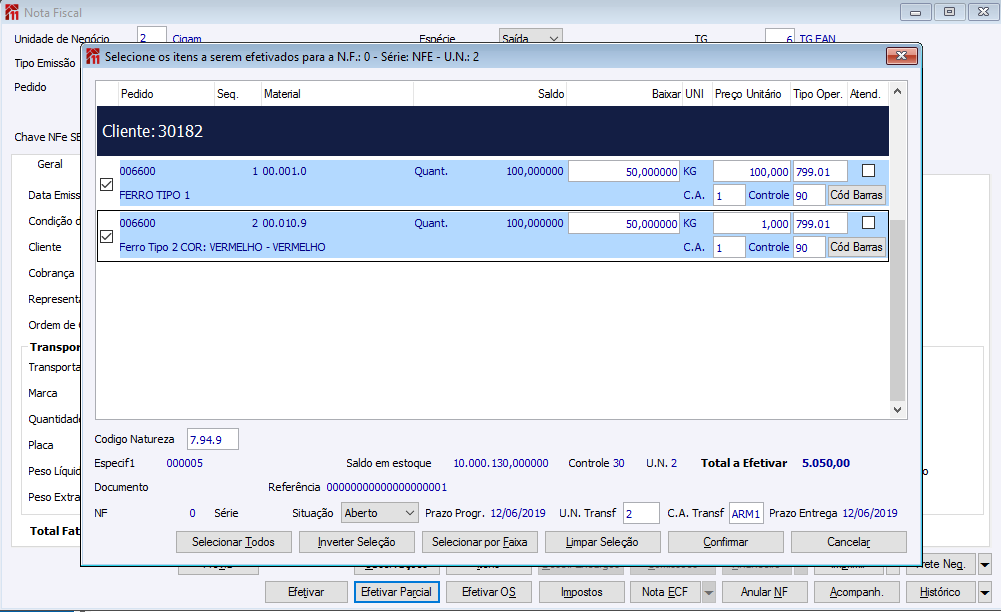Click the Prazo Entrega date 12/06/2019

click(870, 513)
